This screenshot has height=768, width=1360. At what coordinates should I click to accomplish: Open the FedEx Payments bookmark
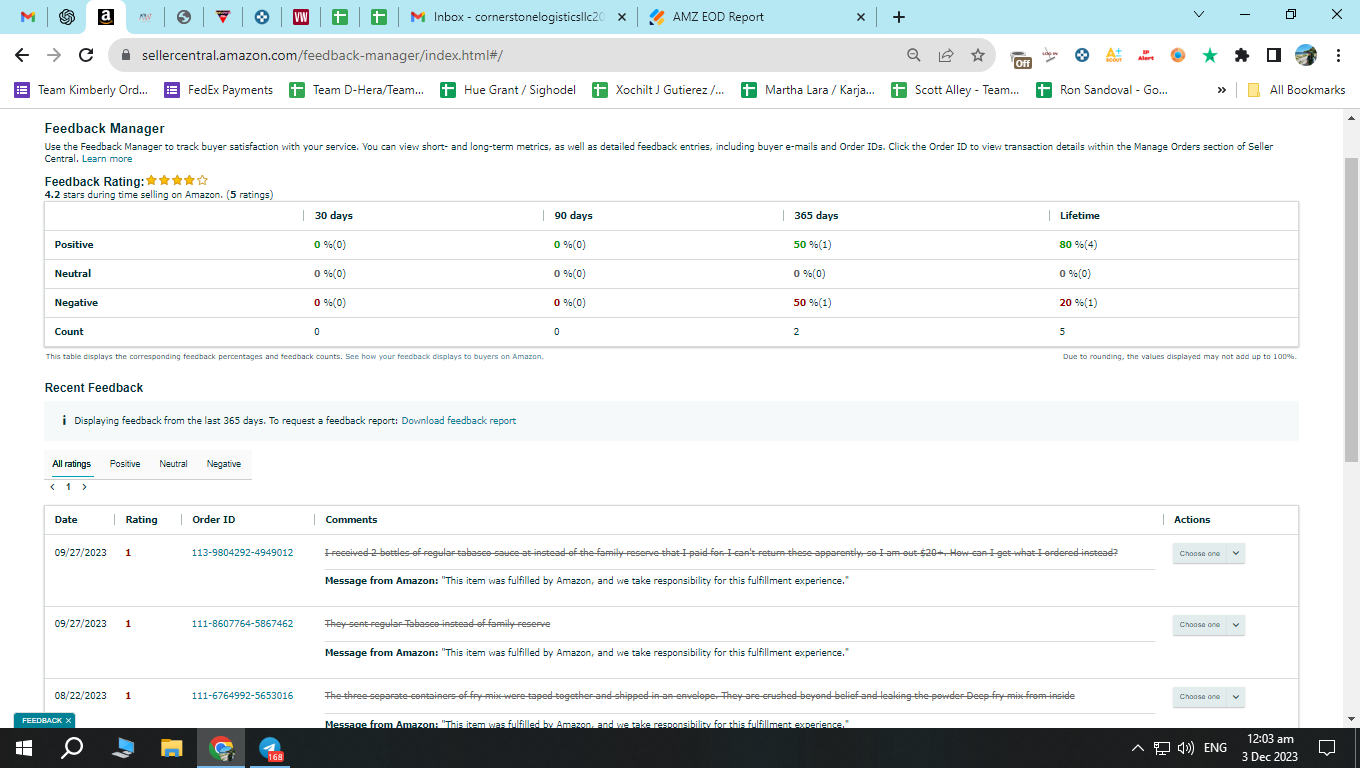tap(219, 90)
